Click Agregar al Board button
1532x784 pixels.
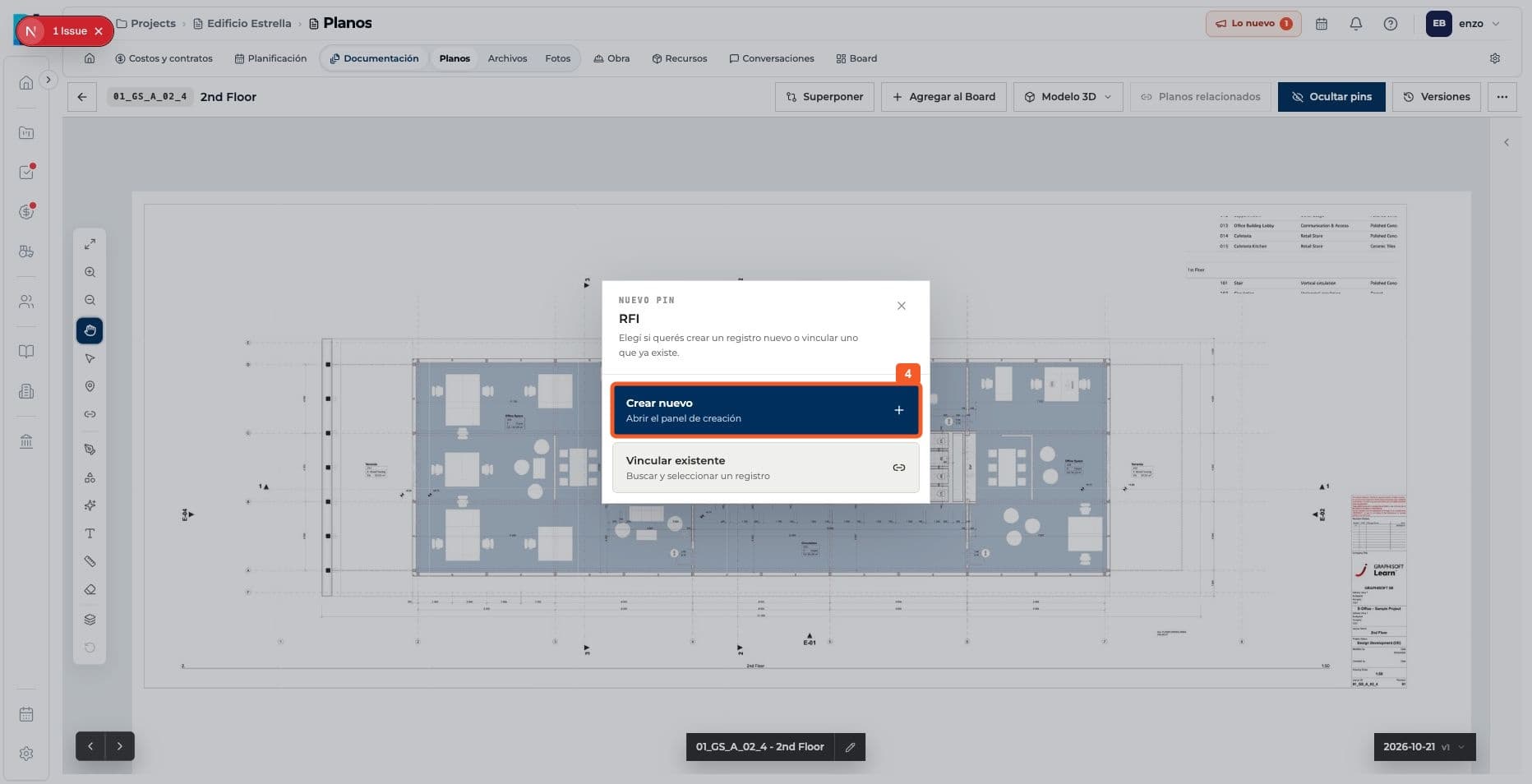944,97
